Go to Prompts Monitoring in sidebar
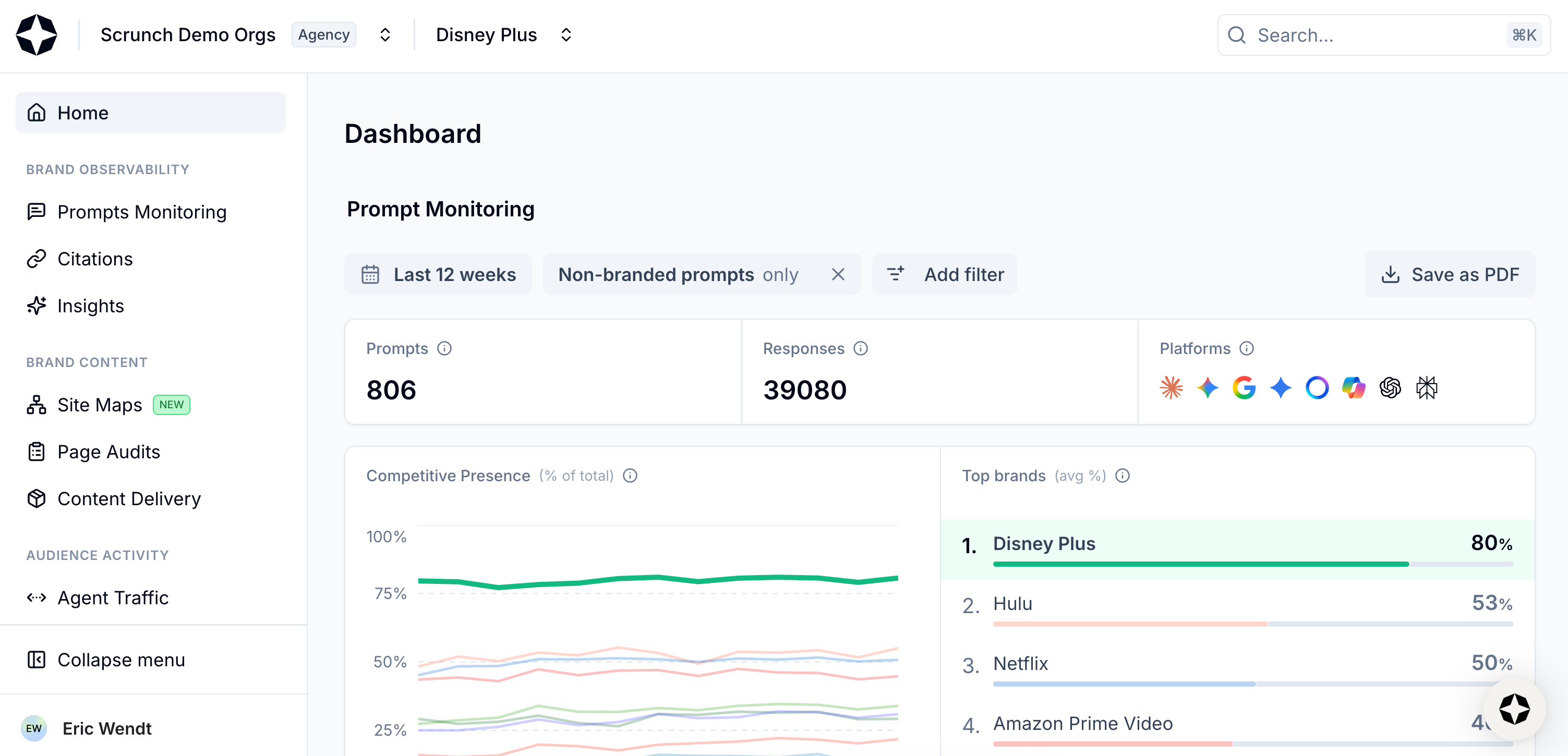Viewport: 1568px width, 756px height. click(x=141, y=212)
